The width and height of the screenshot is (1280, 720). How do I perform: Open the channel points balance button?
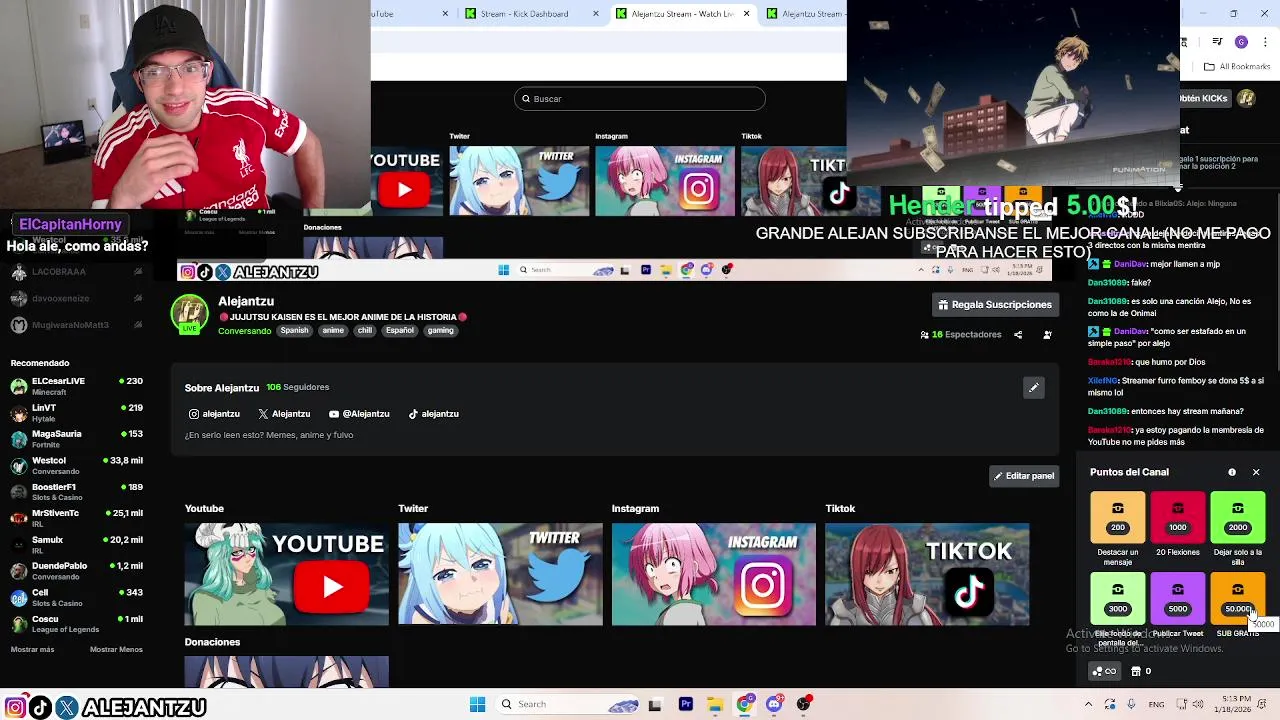1105,671
